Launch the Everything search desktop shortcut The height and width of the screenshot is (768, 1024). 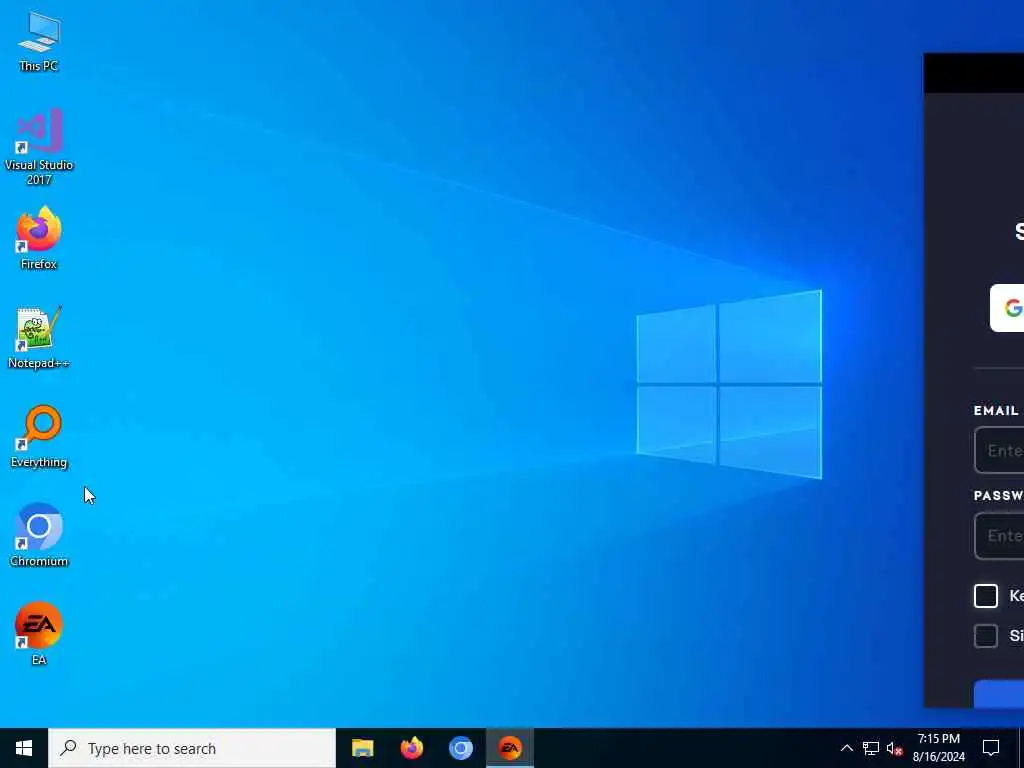39,437
